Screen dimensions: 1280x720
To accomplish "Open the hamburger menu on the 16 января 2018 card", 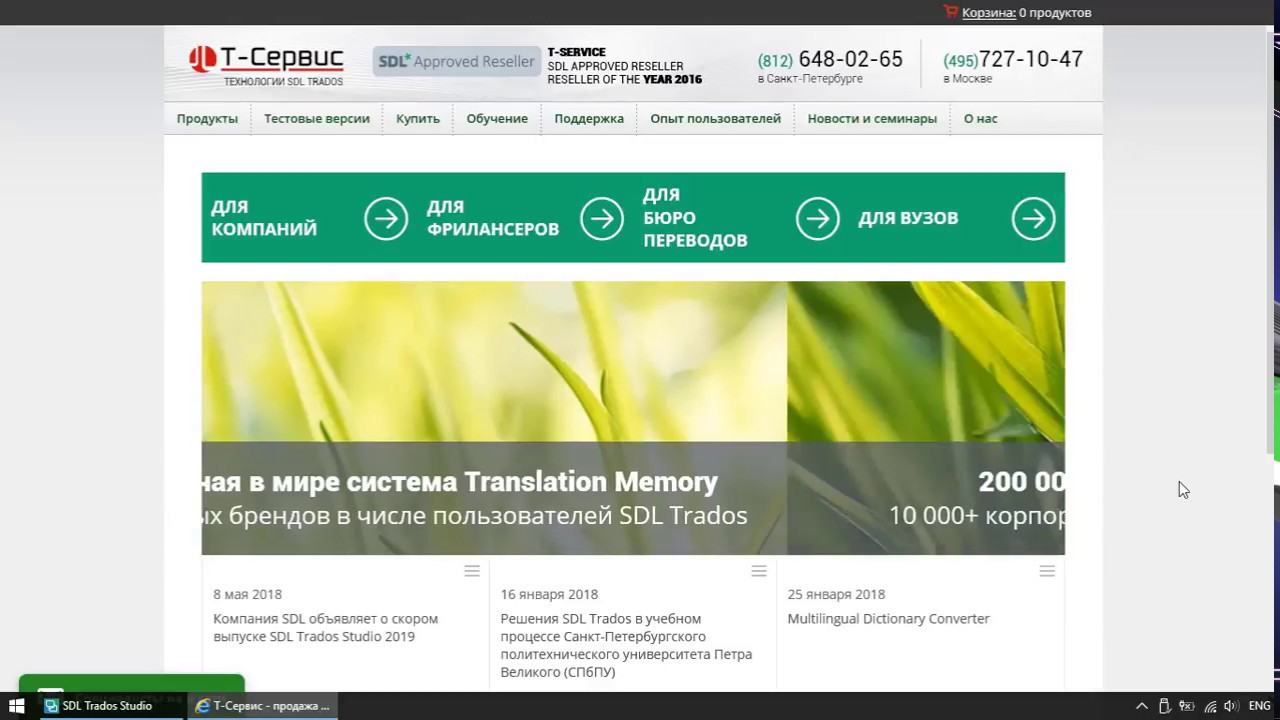I will [759, 571].
